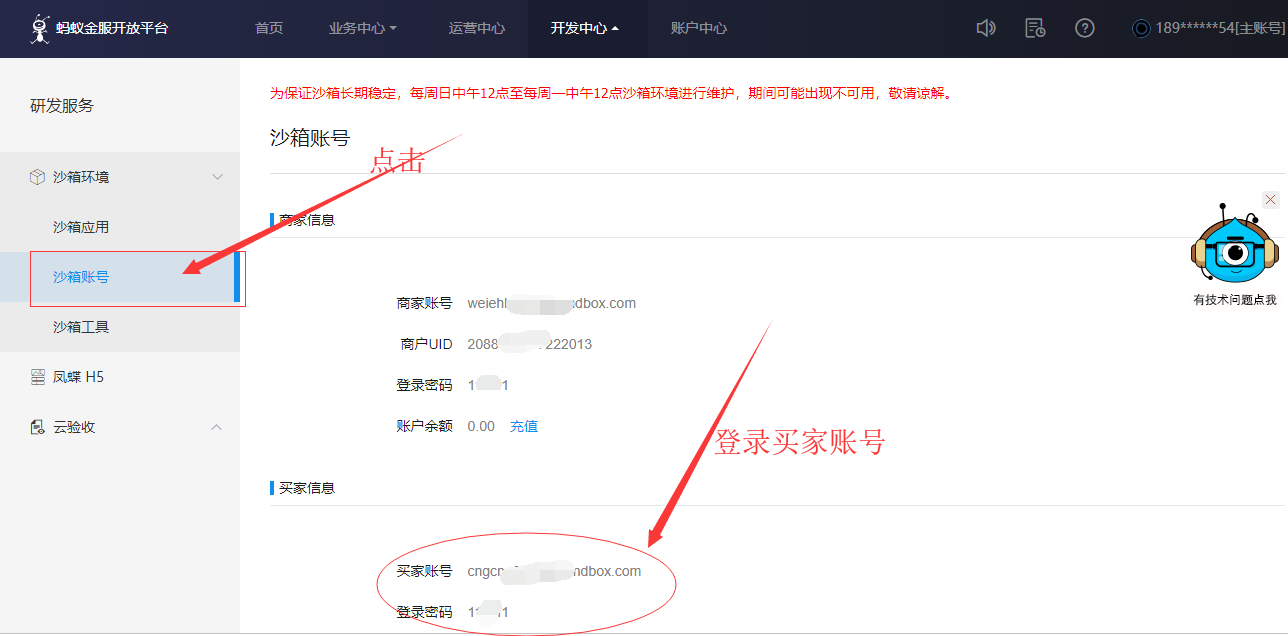Collapse the 沙箱环境 section chevron

click(x=217, y=177)
